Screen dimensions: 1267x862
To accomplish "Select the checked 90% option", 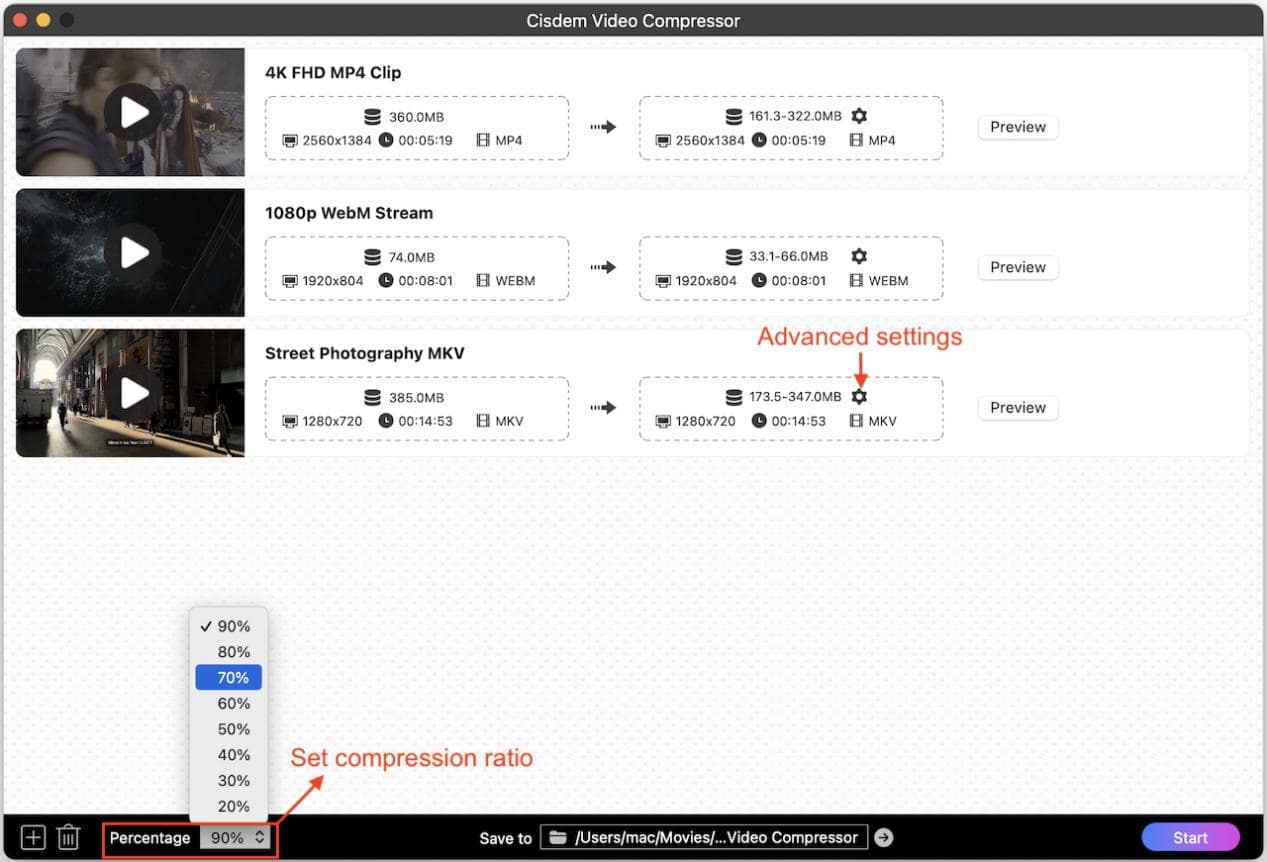I will point(229,626).
